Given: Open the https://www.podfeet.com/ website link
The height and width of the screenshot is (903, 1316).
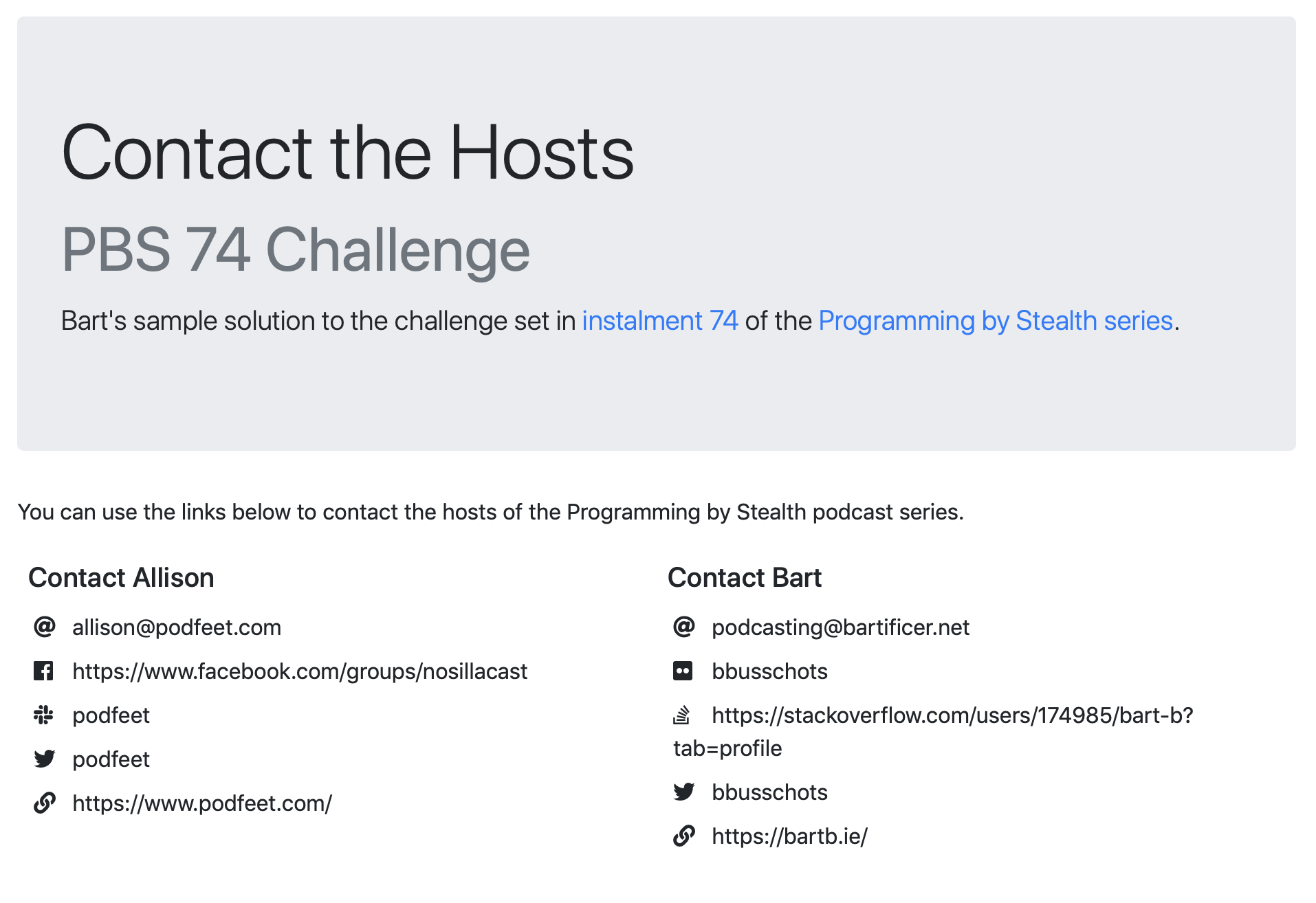Looking at the screenshot, I should pos(202,803).
